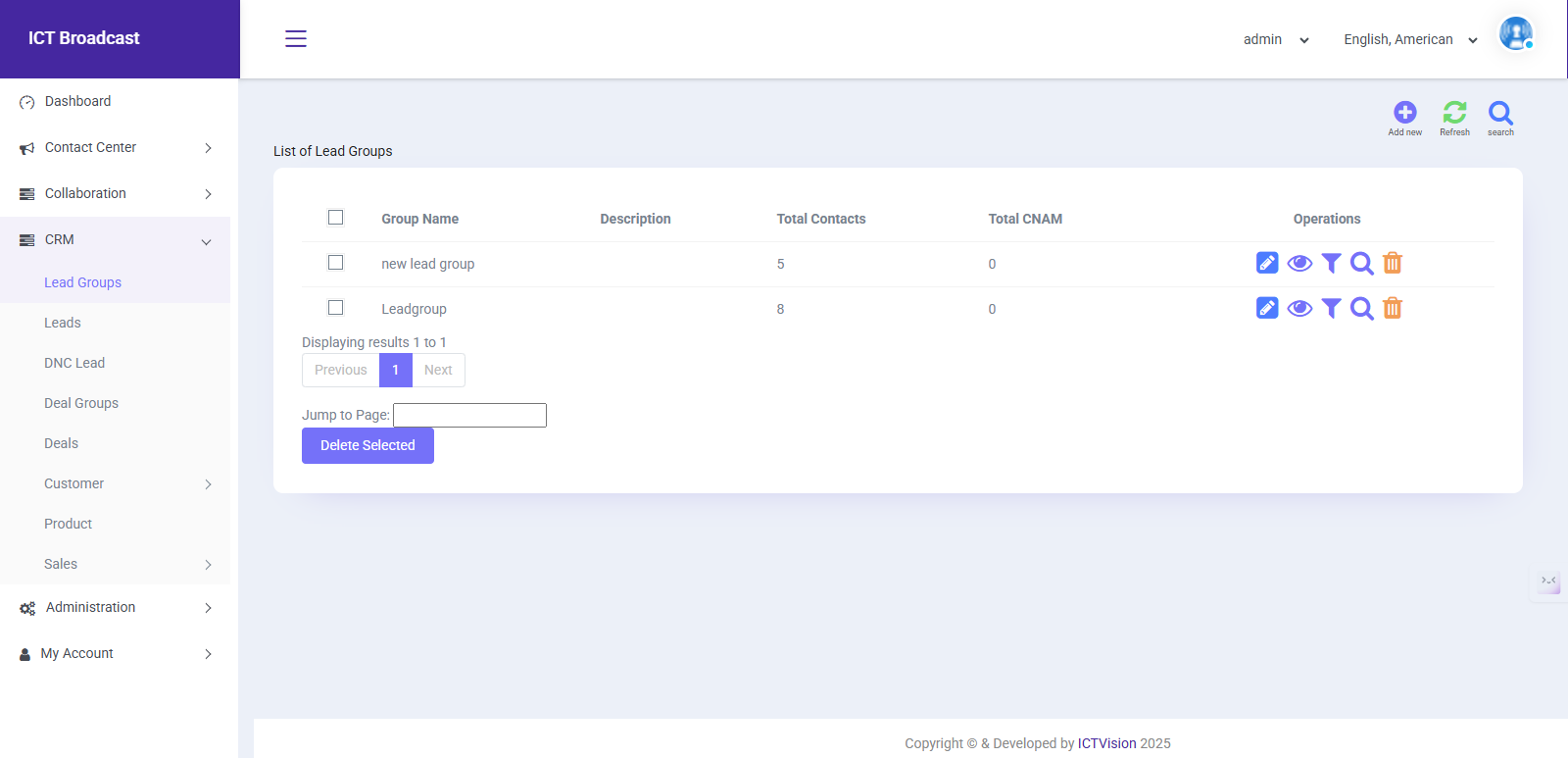Open the admin user dropdown
Image resolution: width=1568 pixels, height=758 pixels.
[x=1276, y=39]
